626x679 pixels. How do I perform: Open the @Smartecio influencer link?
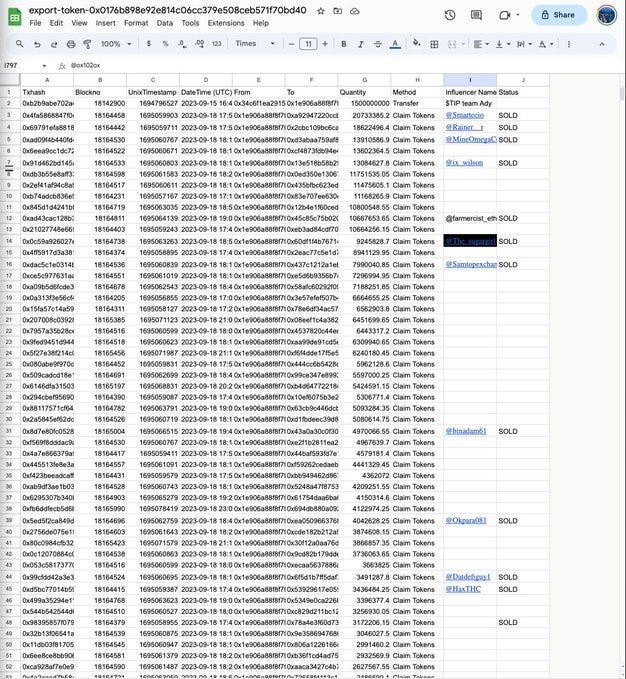pyautogui.click(x=465, y=115)
